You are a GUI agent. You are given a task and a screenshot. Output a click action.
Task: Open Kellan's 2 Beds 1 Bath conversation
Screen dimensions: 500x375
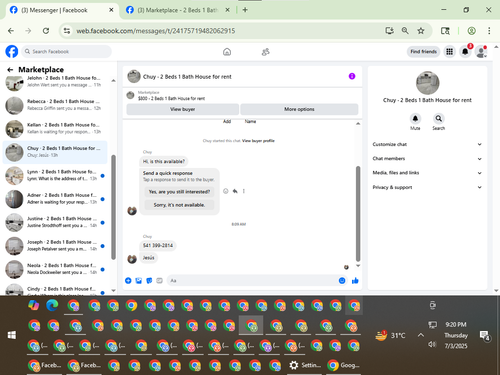click(x=55, y=128)
